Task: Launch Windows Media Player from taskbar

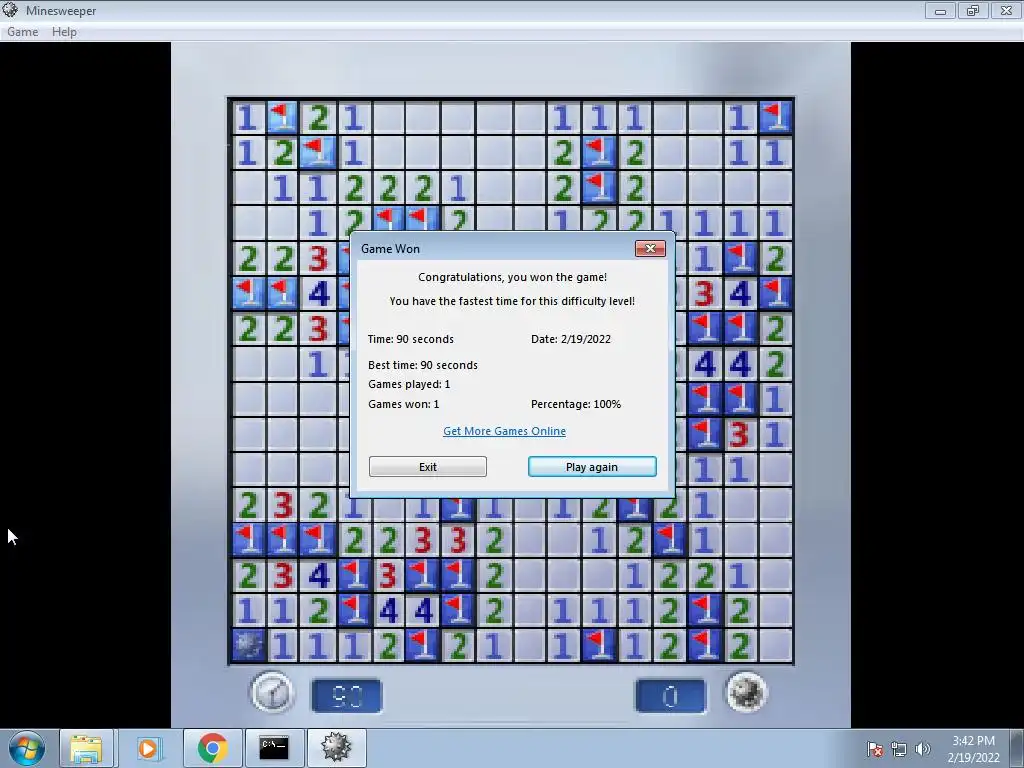Action: point(148,748)
